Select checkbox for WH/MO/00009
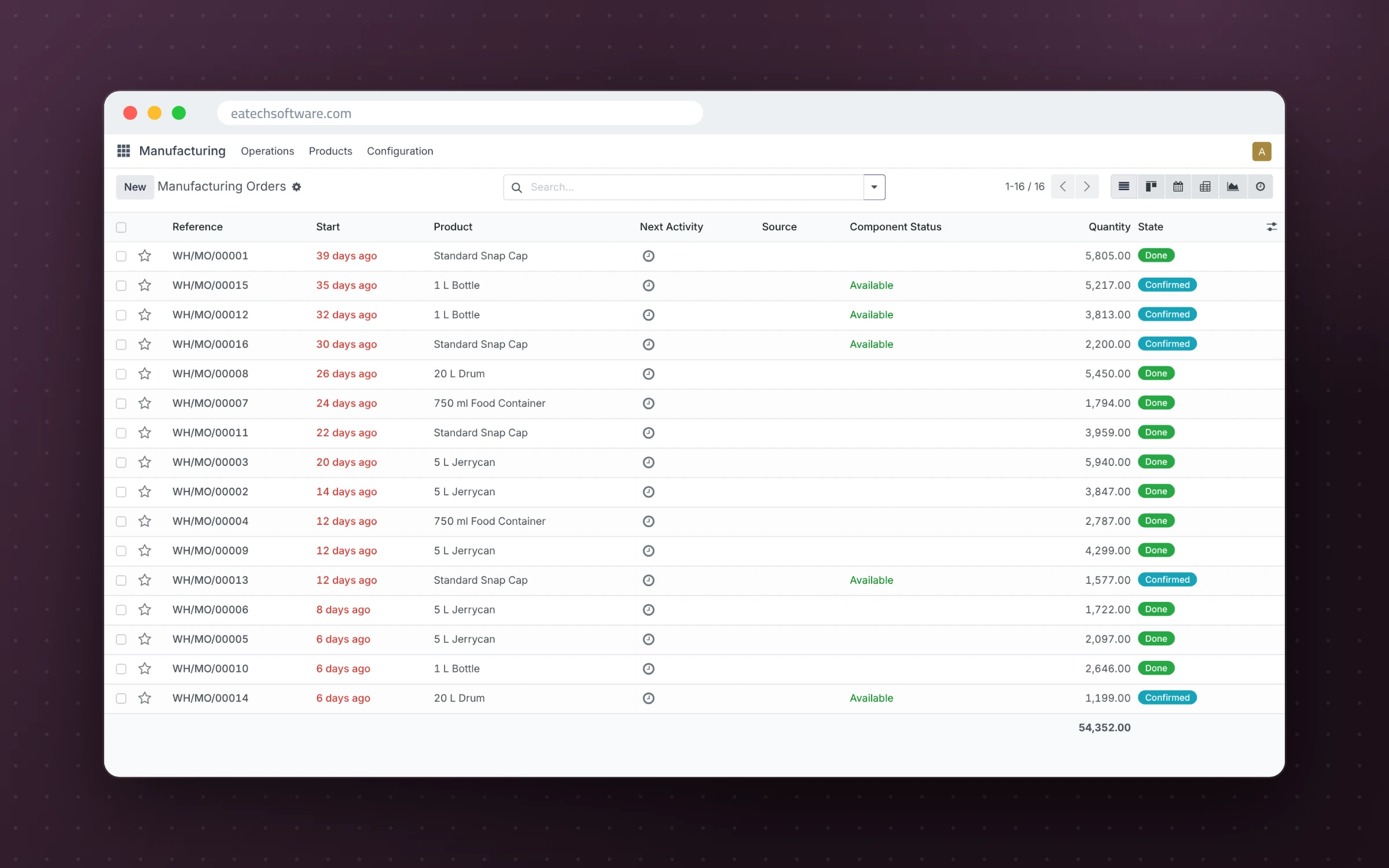 click(121, 551)
